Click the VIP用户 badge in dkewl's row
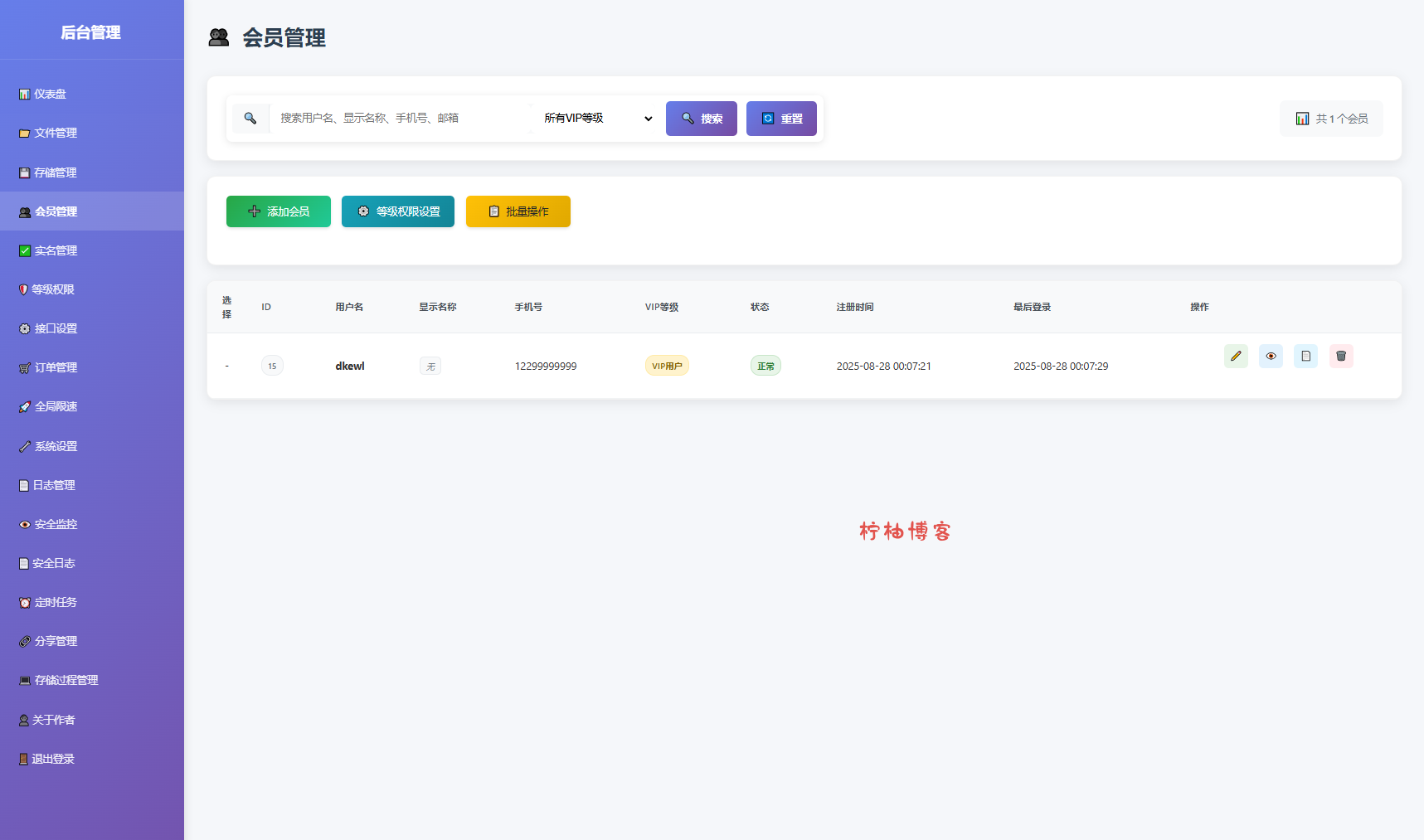1424x840 pixels. (667, 366)
